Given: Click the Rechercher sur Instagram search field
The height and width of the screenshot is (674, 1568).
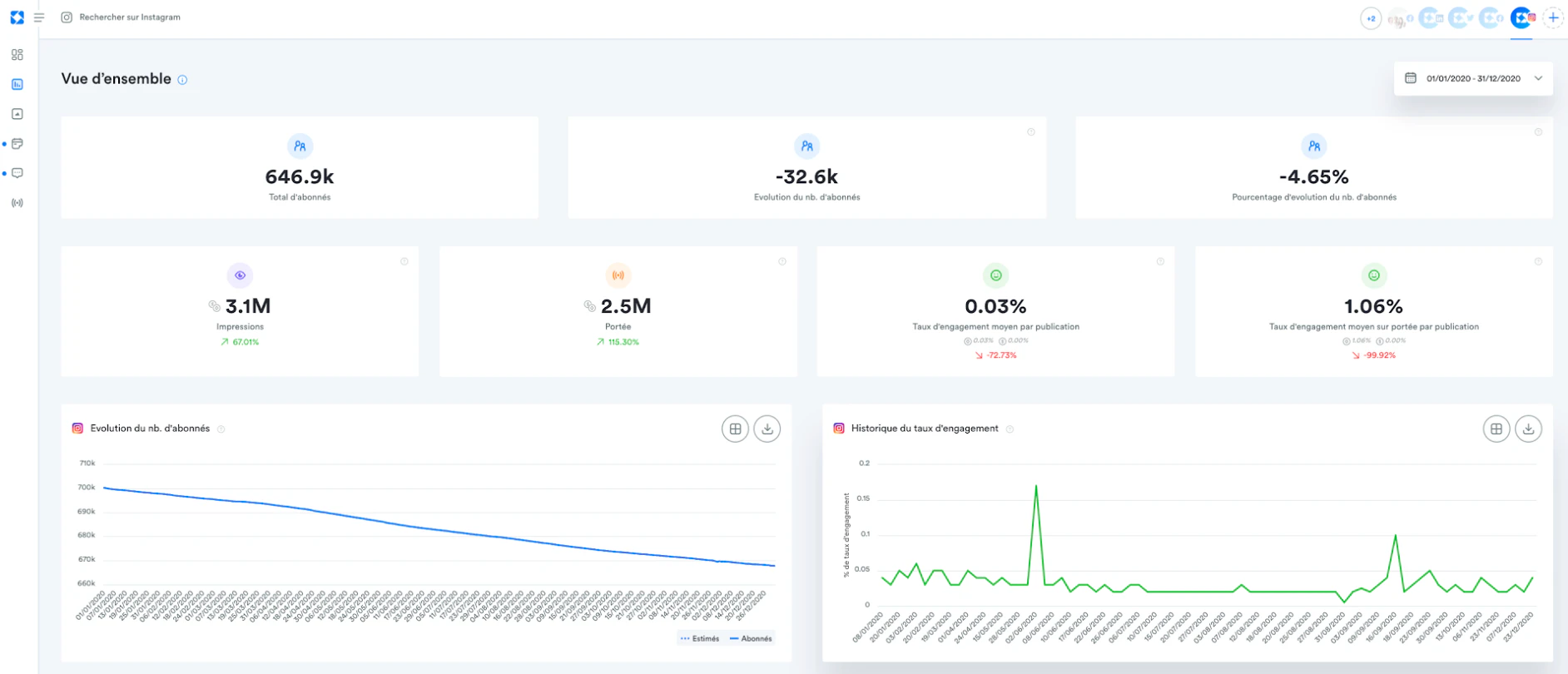Looking at the screenshot, I should pos(130,17).
